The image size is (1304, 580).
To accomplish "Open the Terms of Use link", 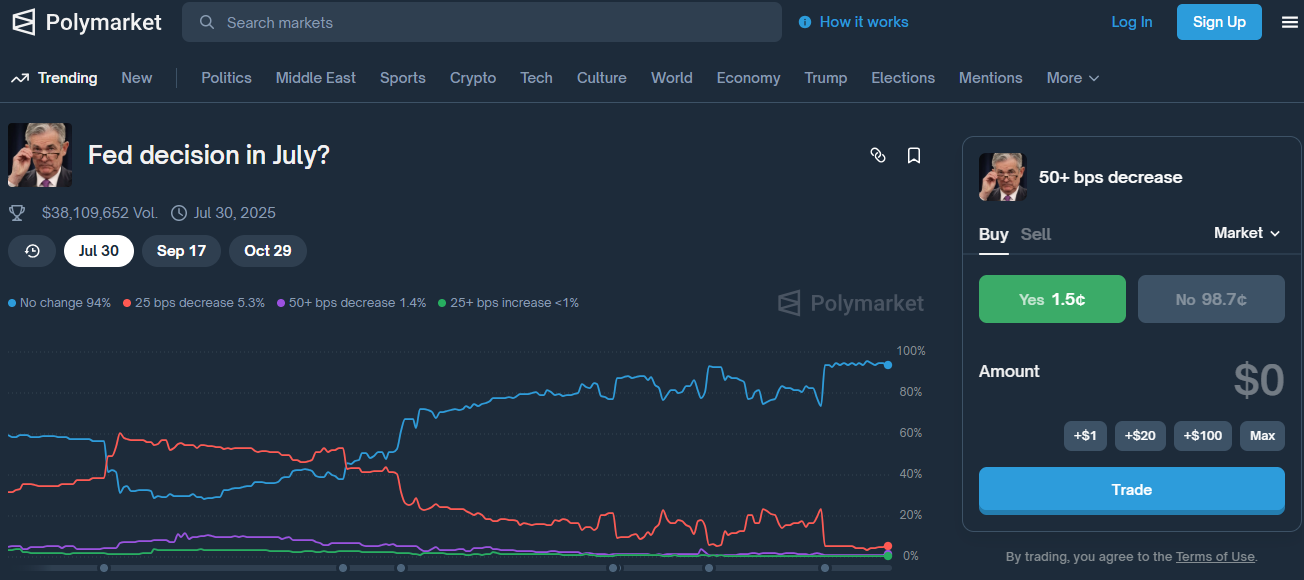I will pos(1215,557).
